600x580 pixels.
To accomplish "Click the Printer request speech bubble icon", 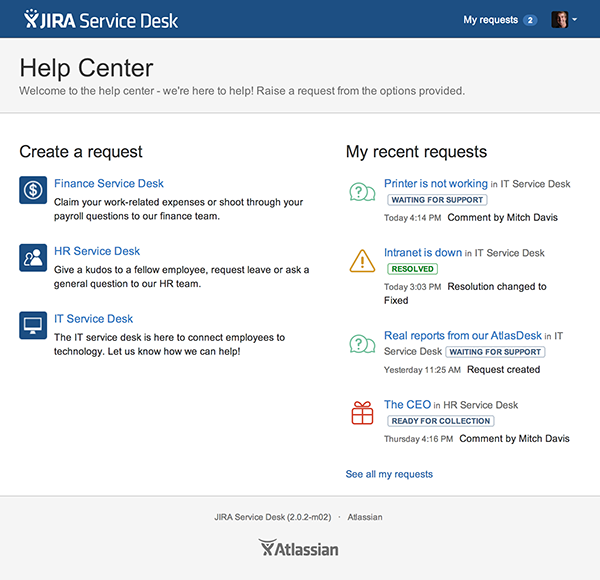I will 361,192.
